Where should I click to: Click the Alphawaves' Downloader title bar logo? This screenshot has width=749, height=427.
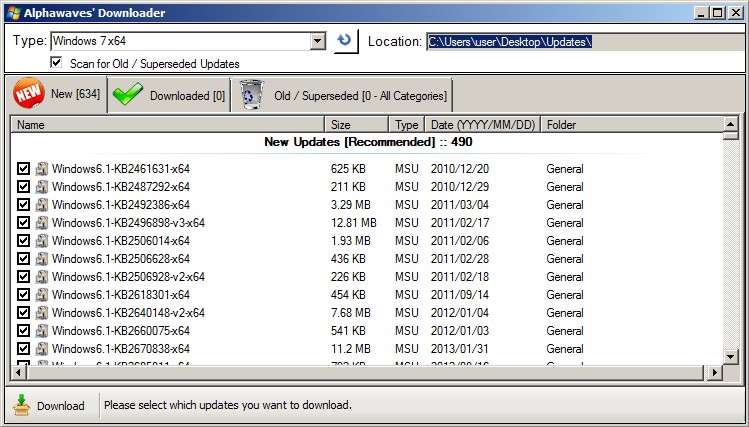tap(14, 13)
